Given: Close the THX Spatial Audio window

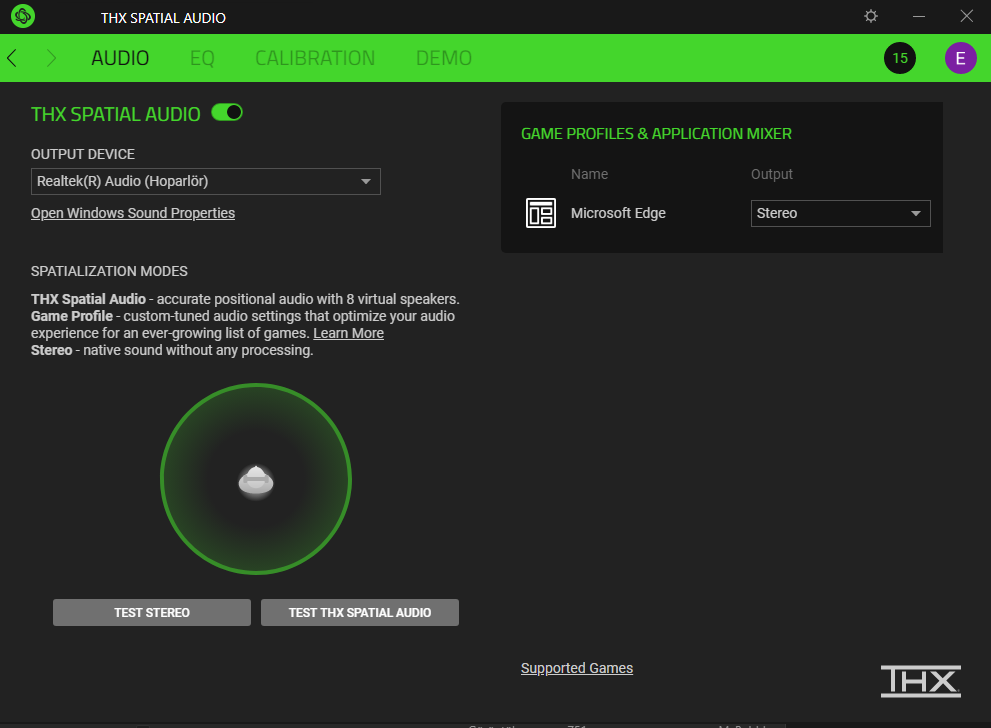Looking at the screenshot, I should coord(966,16).
